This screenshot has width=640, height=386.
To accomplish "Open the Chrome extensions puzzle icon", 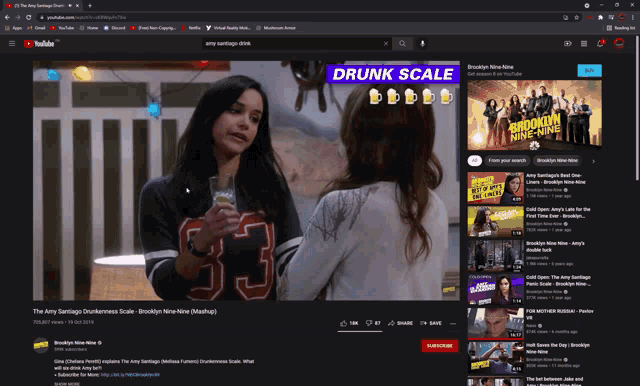I will [x=600, y=17].
